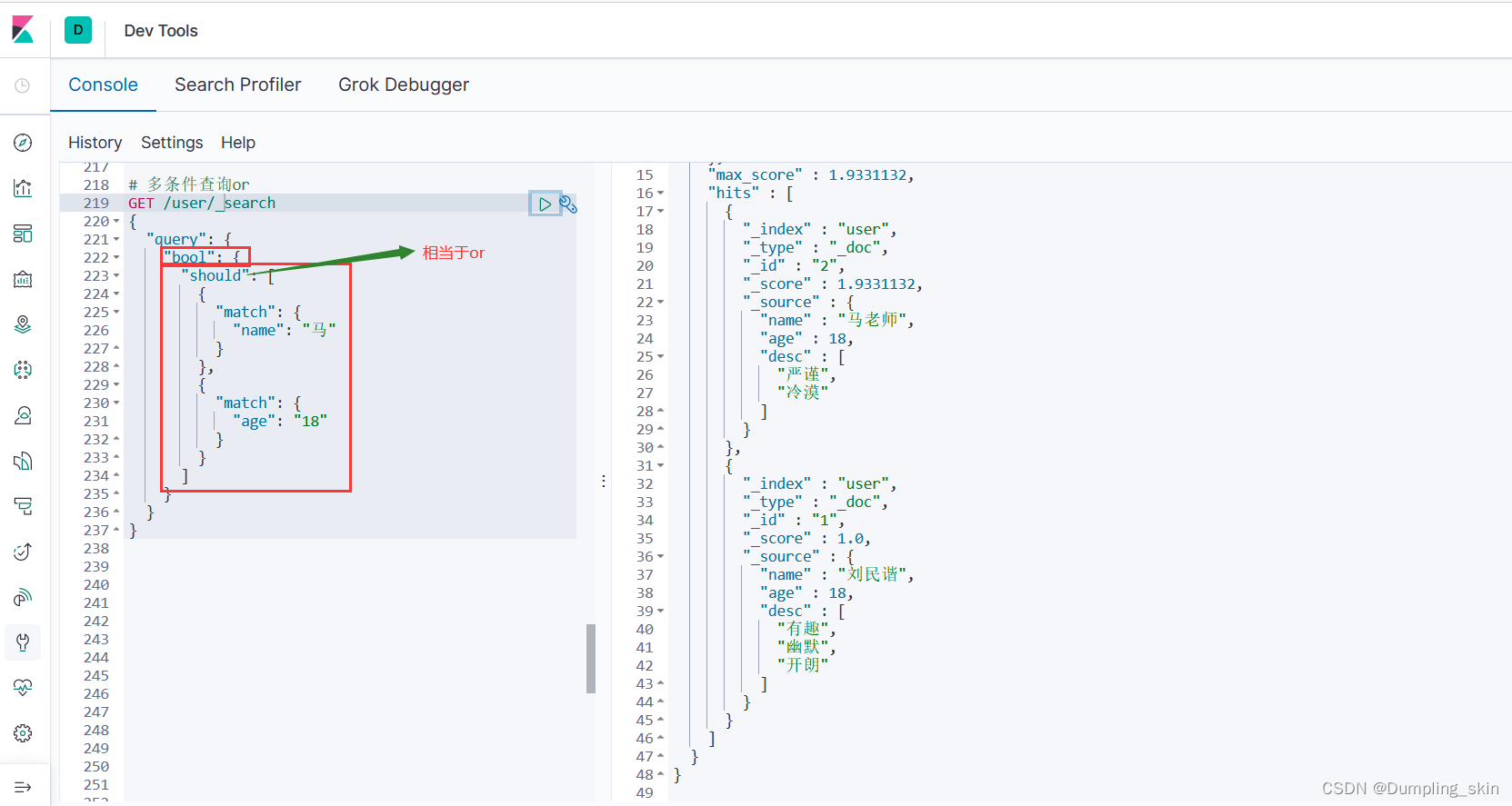Screen dimensions: 1512x806
Task: Switch to the Grok Debugger tab
Action: (x=404, y=85)
